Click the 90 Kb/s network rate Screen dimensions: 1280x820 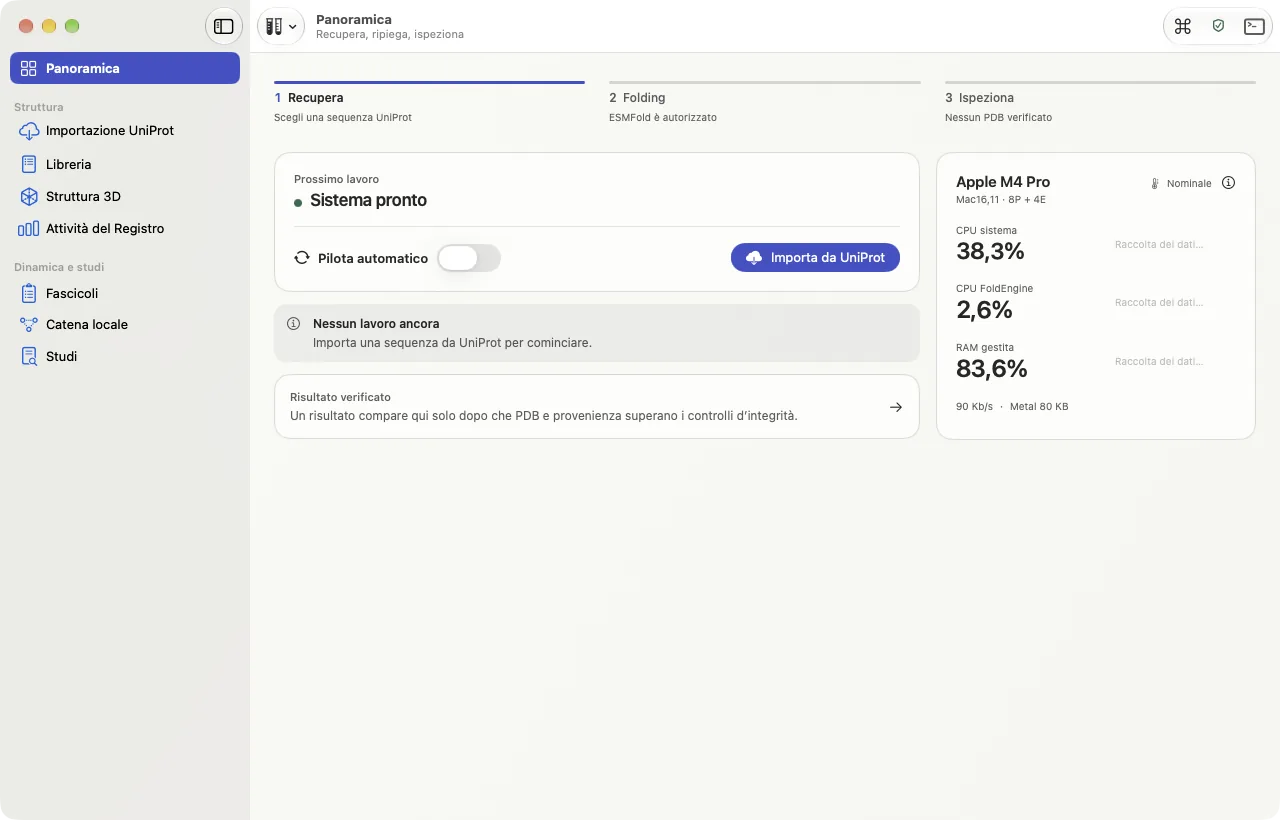(x=974, y=407)
